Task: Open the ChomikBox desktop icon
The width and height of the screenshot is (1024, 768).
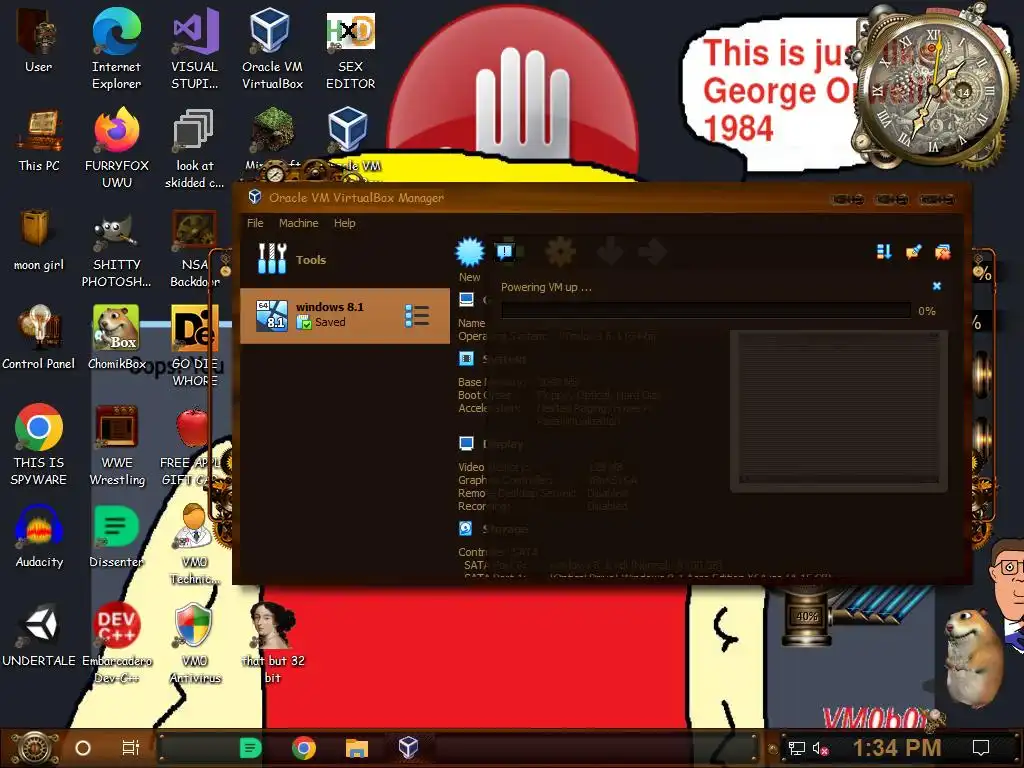Action: (116, 338)
